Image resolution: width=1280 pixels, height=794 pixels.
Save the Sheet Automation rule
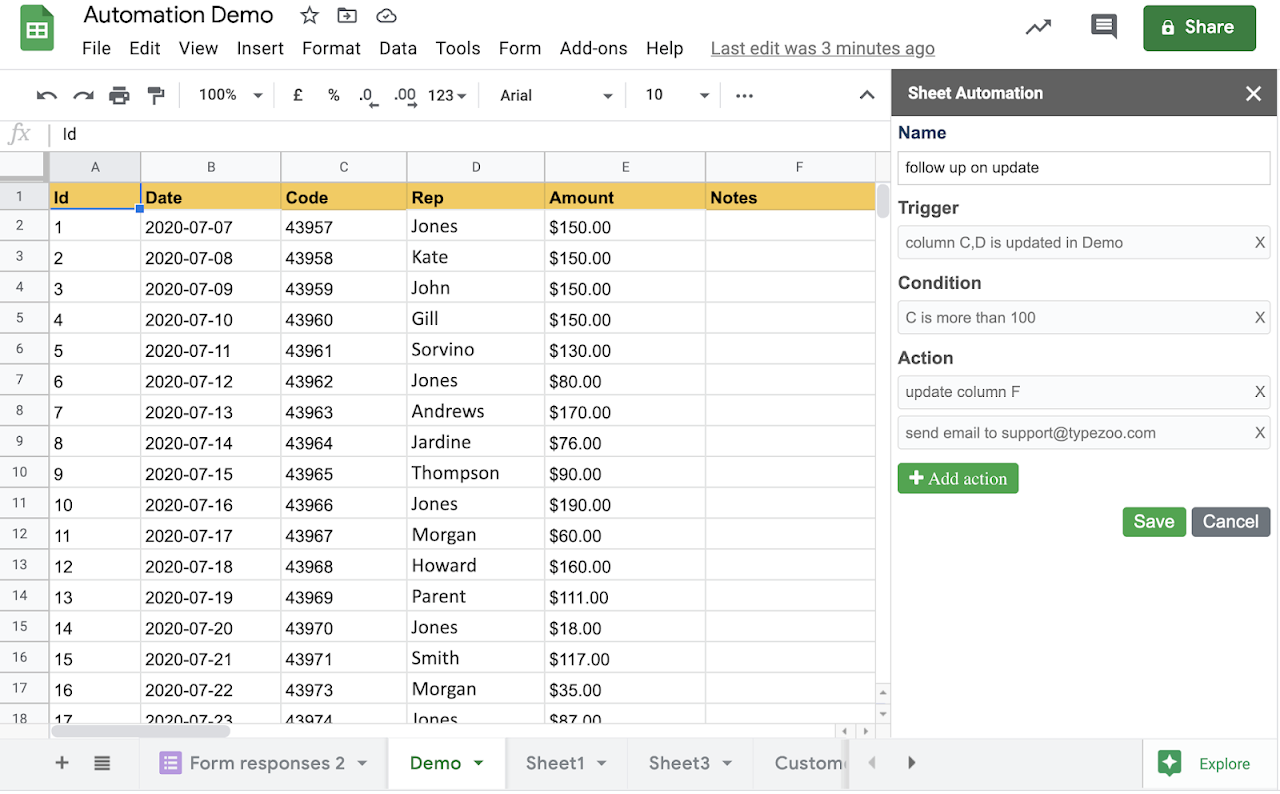tap(1154, 521)
